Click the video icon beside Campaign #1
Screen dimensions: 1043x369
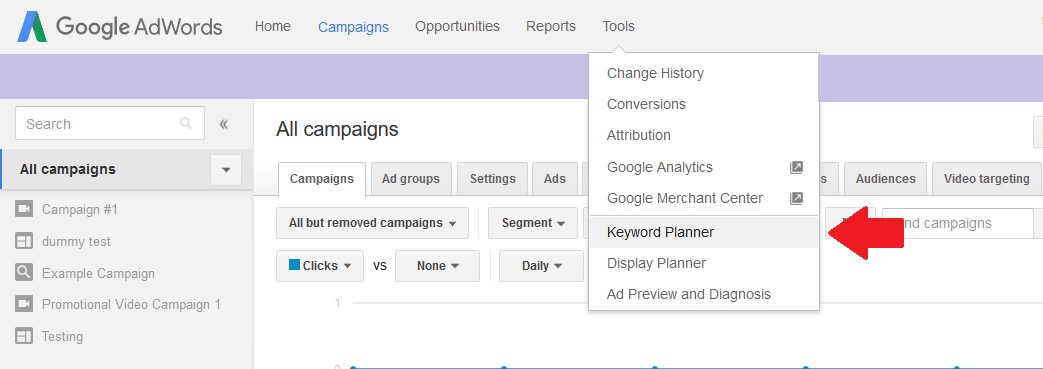[x=24, y=209]
